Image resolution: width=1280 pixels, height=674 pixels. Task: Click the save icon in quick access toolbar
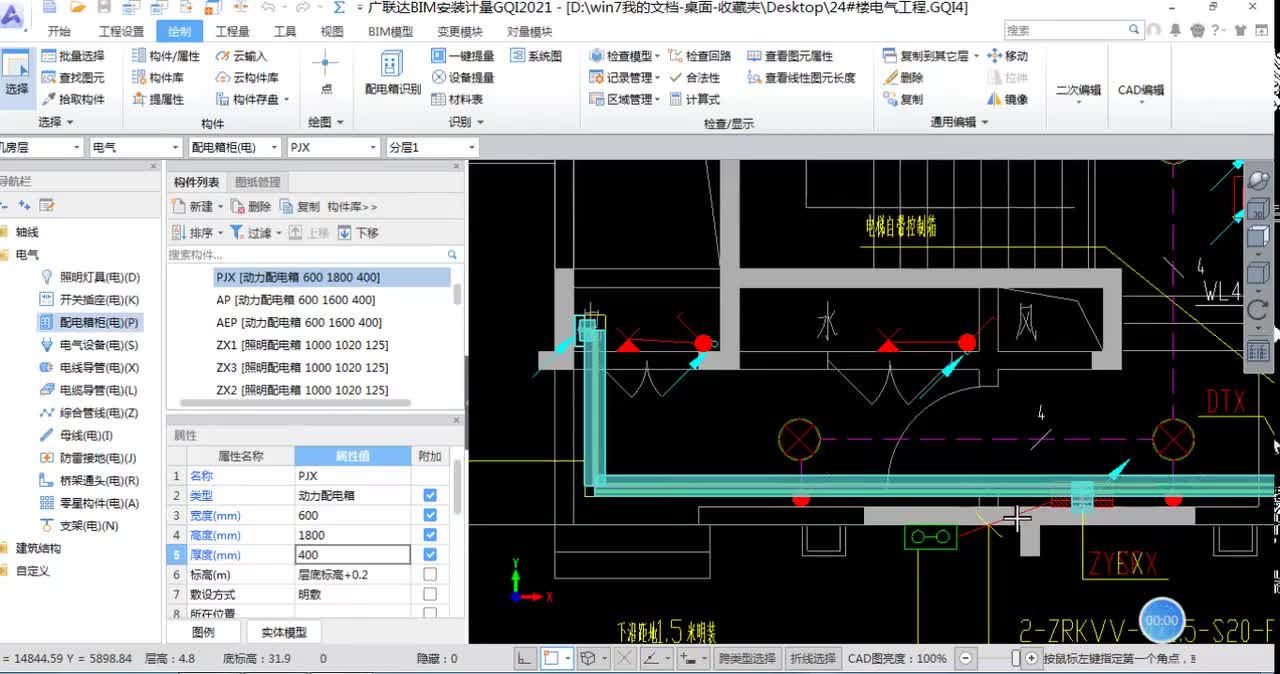click(x=104, y=7)
